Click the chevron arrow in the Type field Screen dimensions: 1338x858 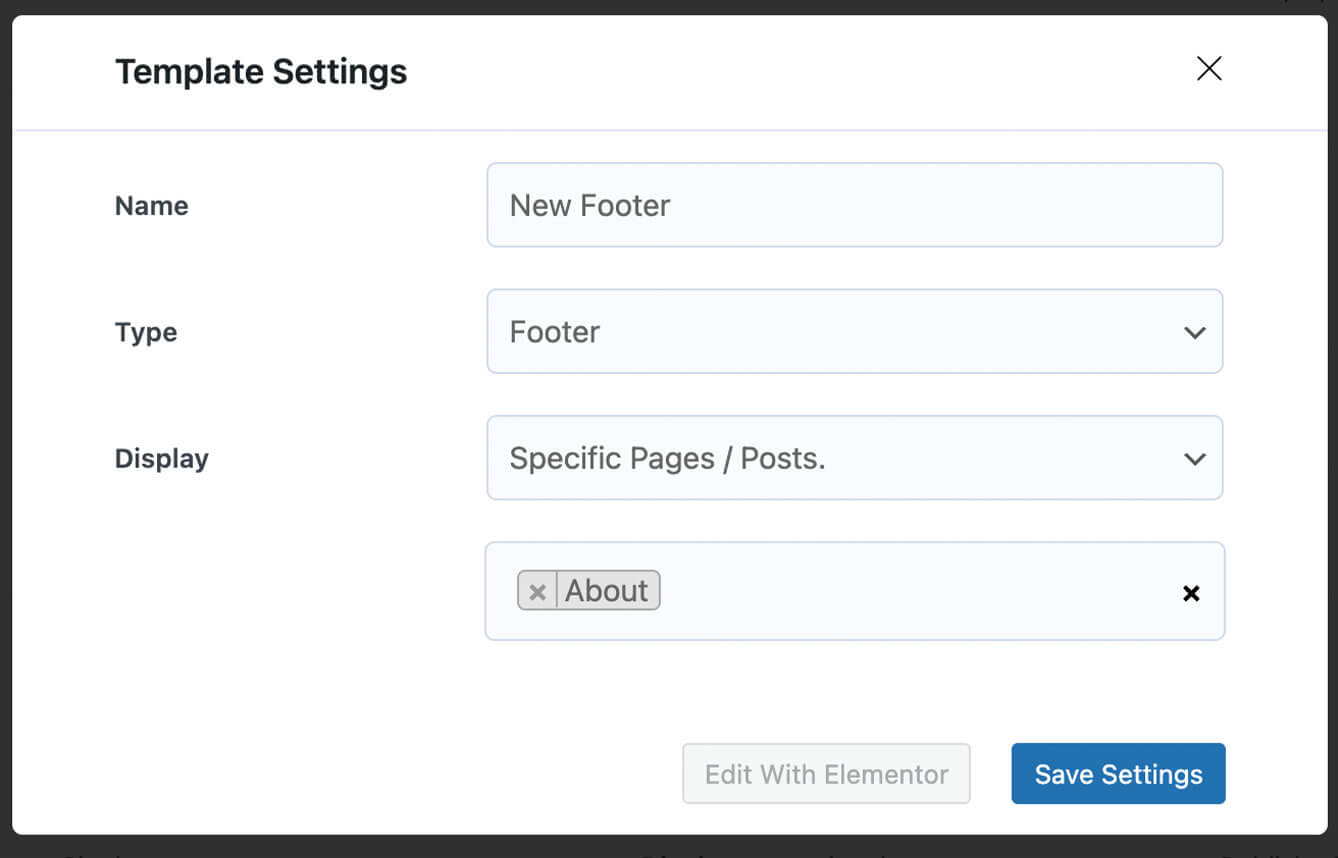1194,333
